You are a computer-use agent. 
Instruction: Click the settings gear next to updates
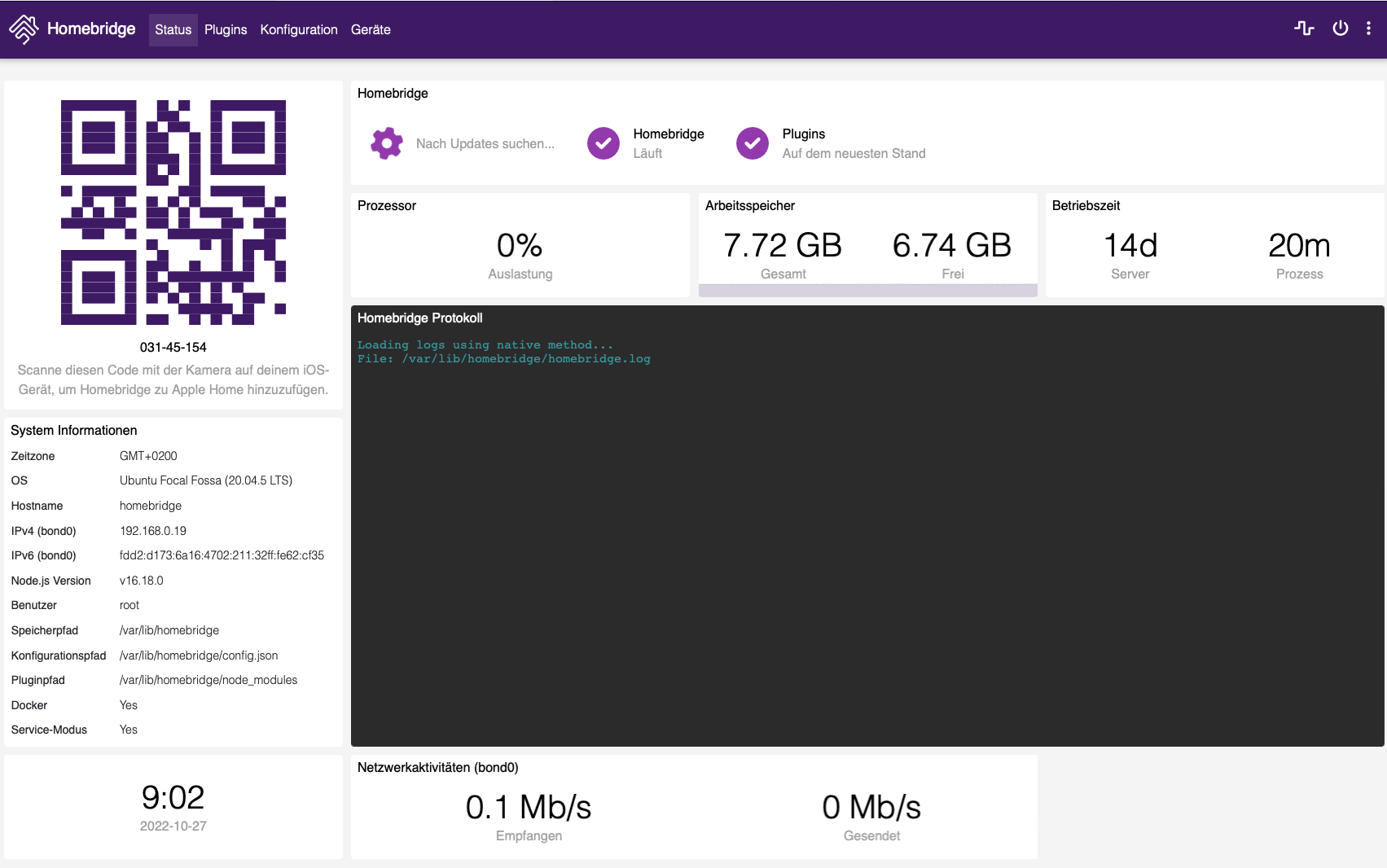pos(386,142)
